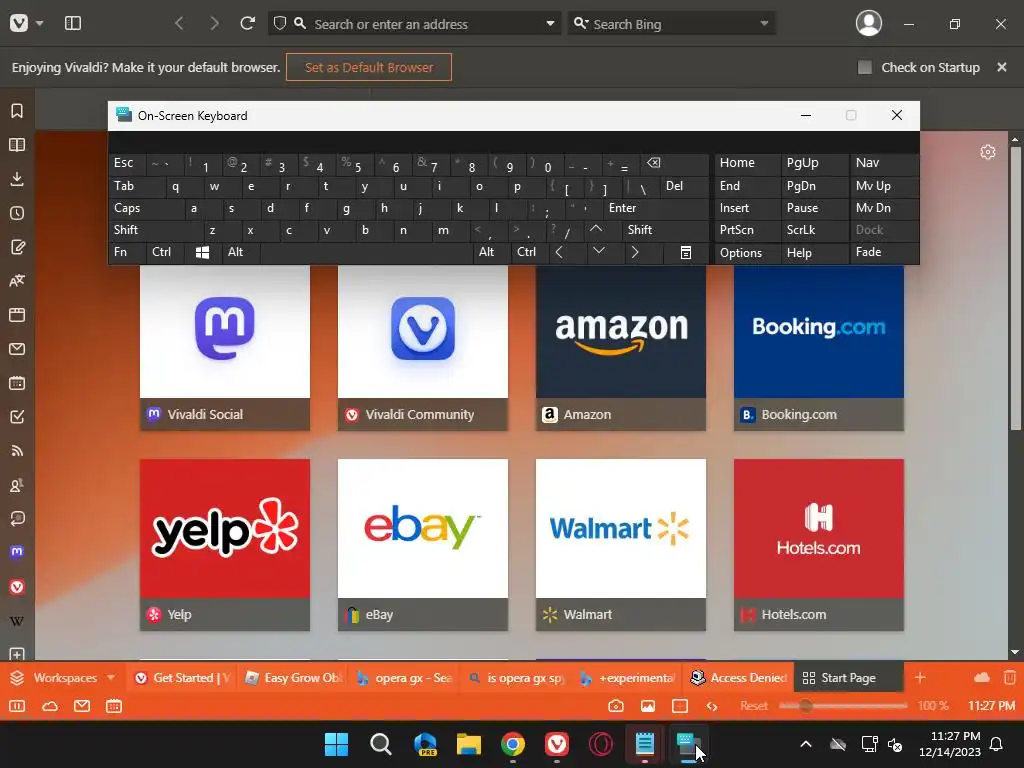Open synced tabs cloud icon
The image size is (1024, 768).
982,678
